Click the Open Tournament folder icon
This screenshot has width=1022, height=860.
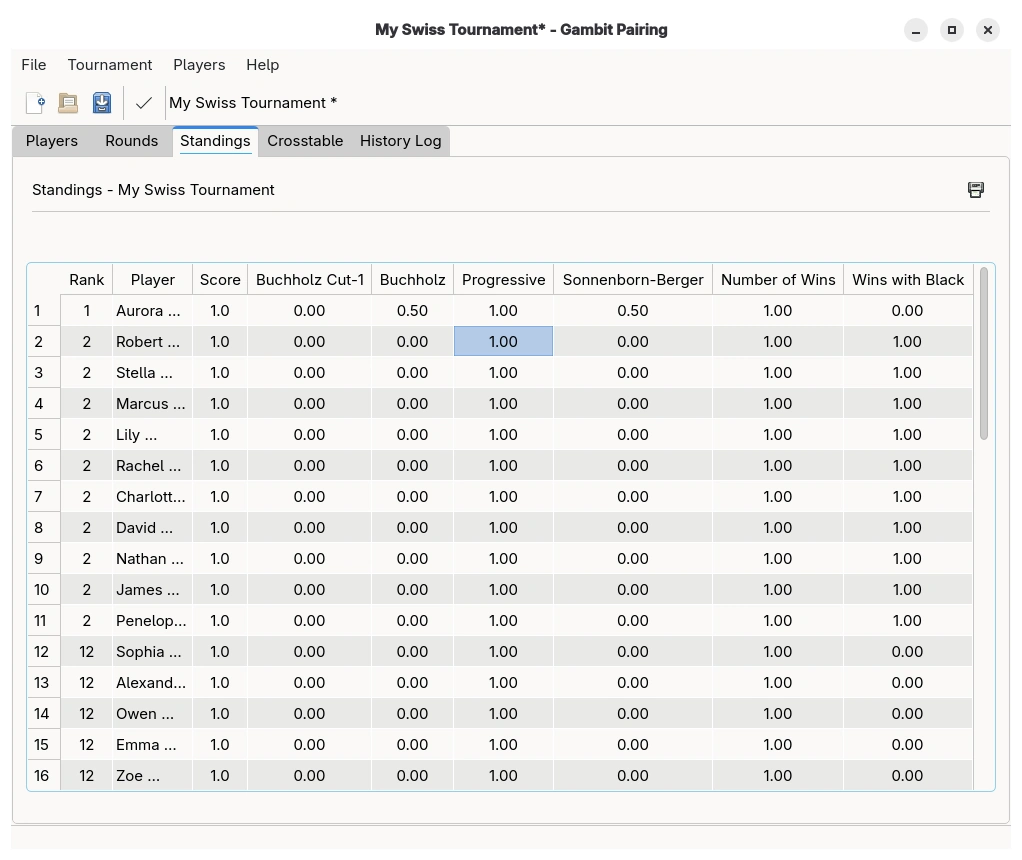pos(68,103)
